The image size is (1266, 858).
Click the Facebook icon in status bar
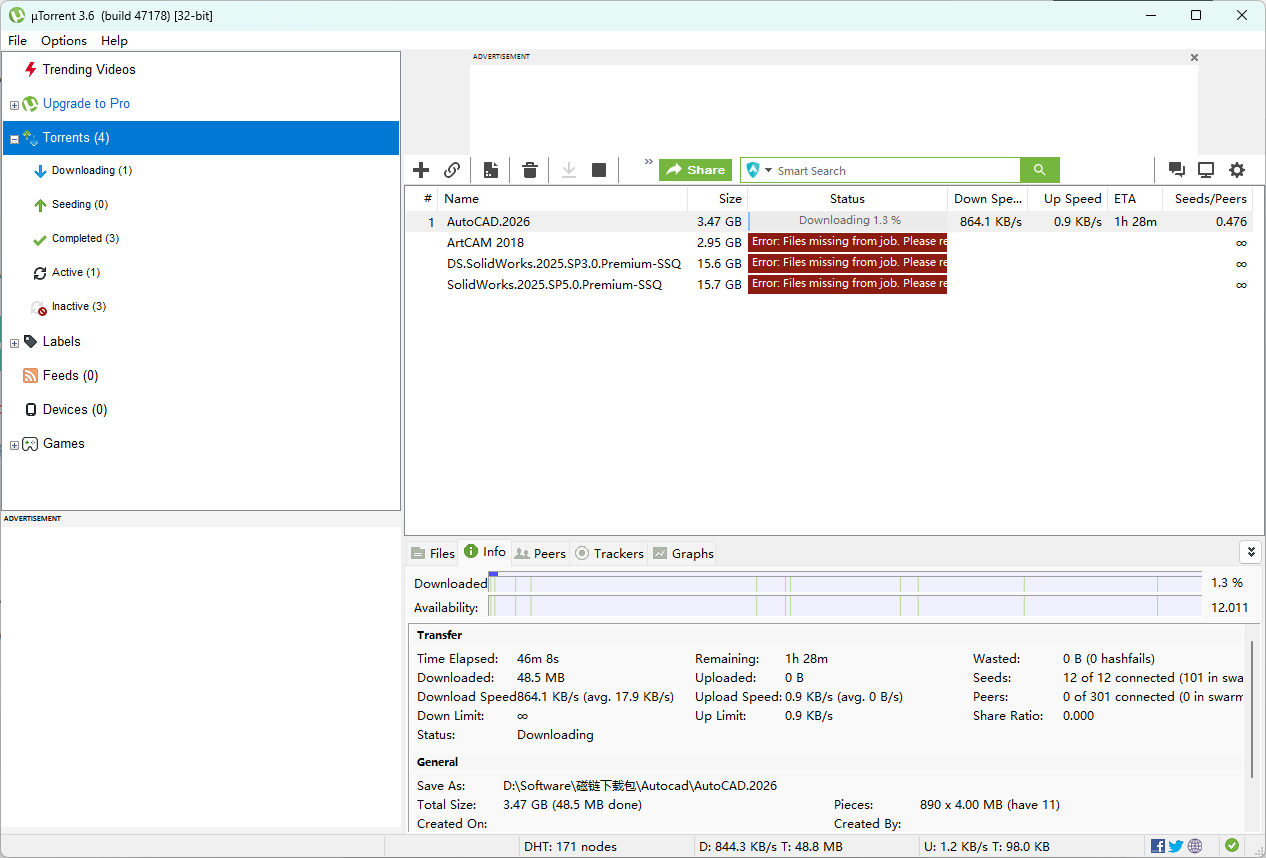tap(1158, 846)
